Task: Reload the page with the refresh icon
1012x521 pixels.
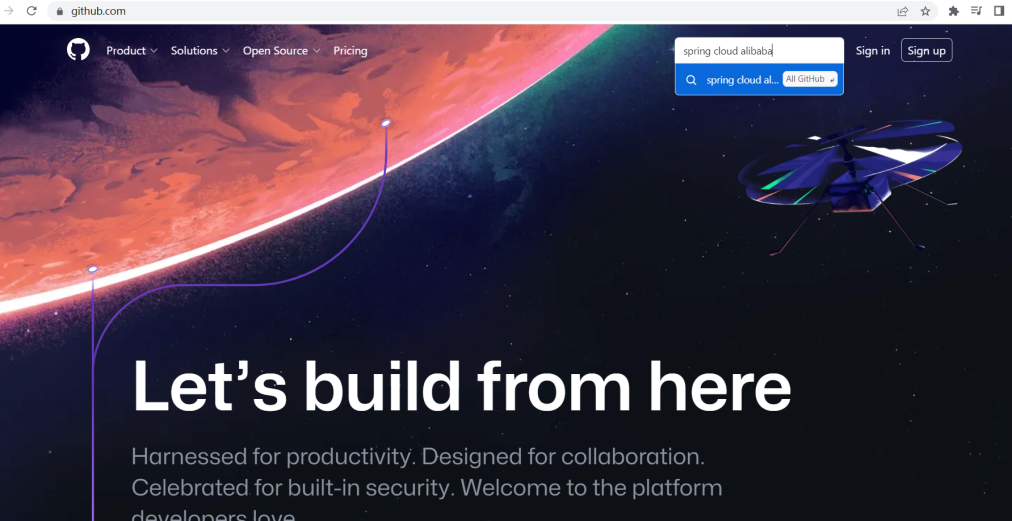Action: click(32, 11)
